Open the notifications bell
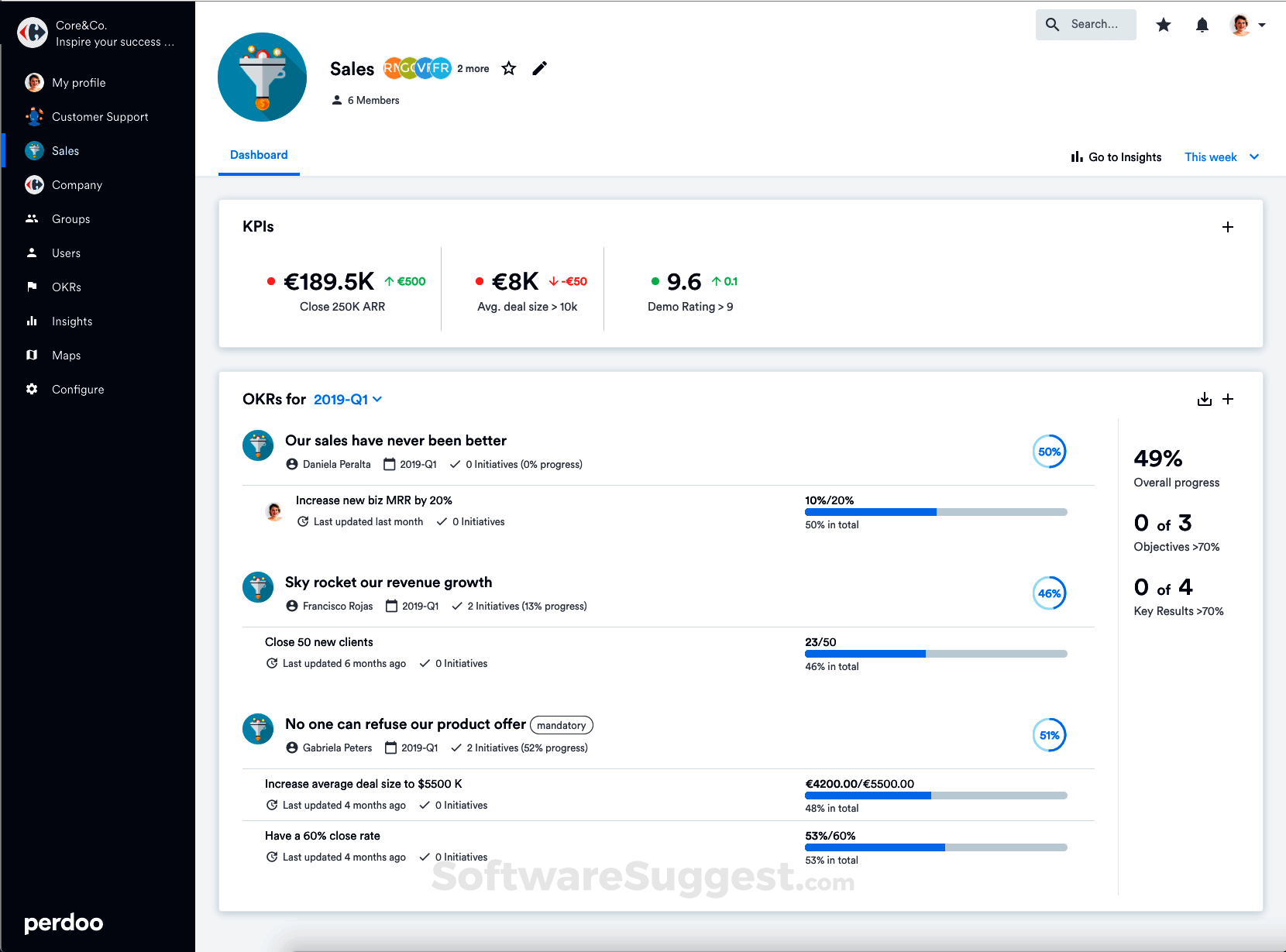 [1202, 25]
